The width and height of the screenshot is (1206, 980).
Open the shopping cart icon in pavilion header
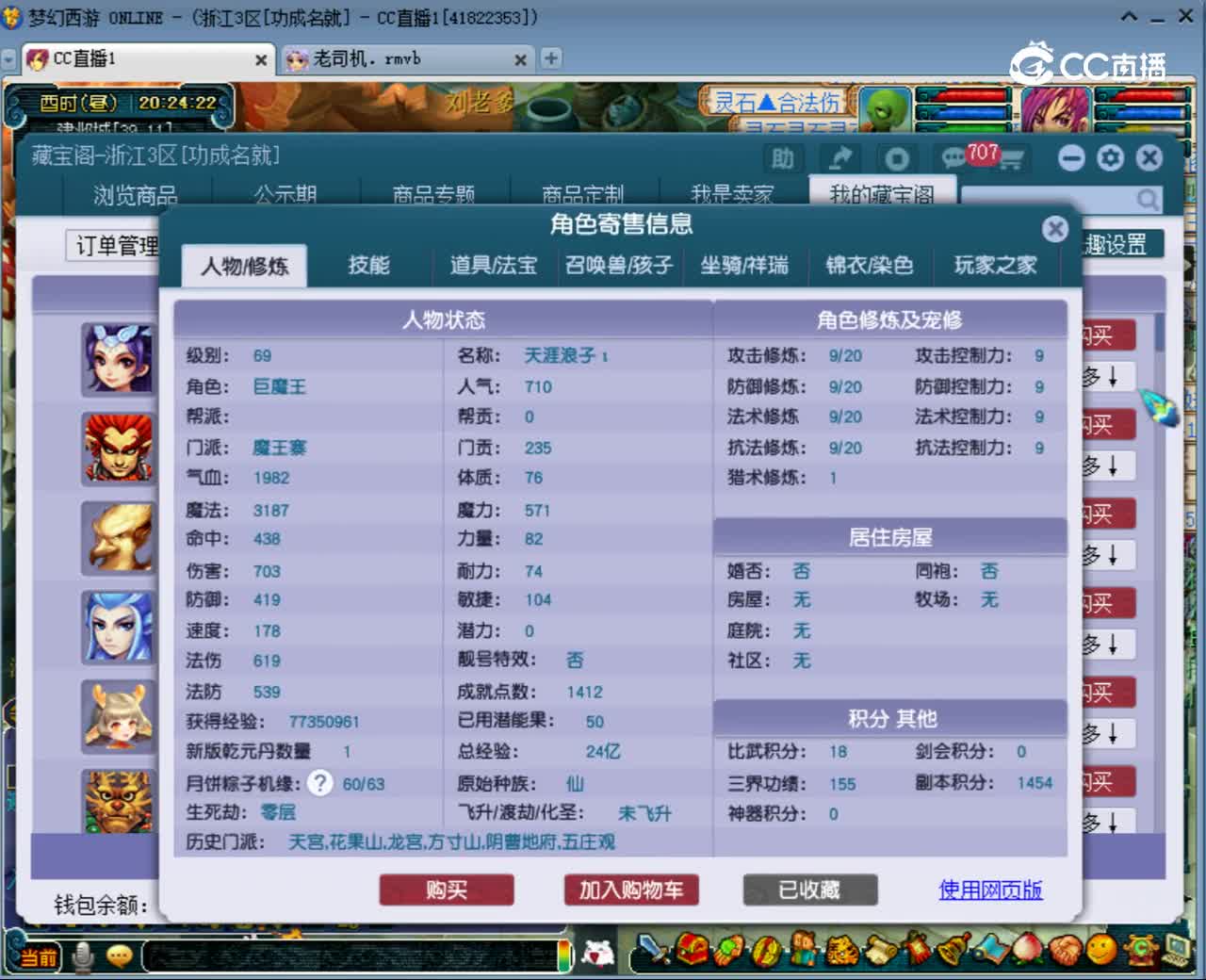[1011, 160]
